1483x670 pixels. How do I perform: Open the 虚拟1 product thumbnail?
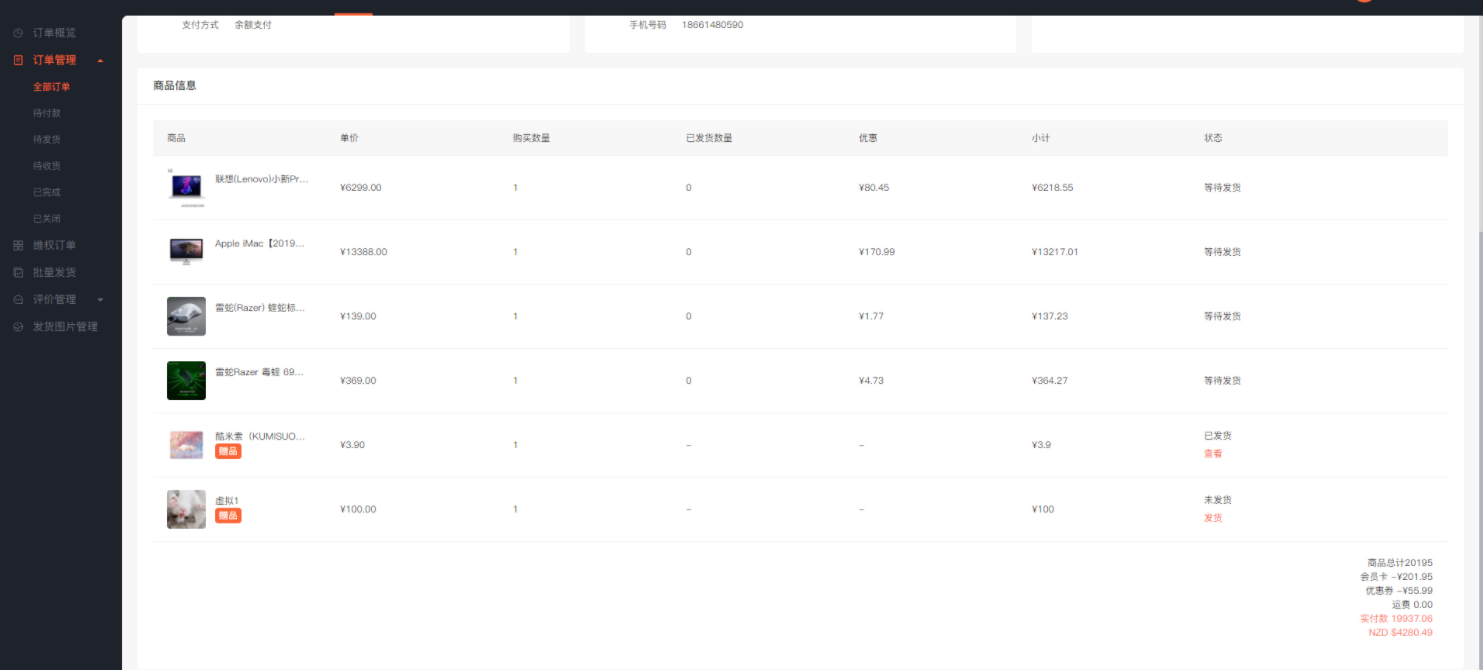(x=186, y=509)
